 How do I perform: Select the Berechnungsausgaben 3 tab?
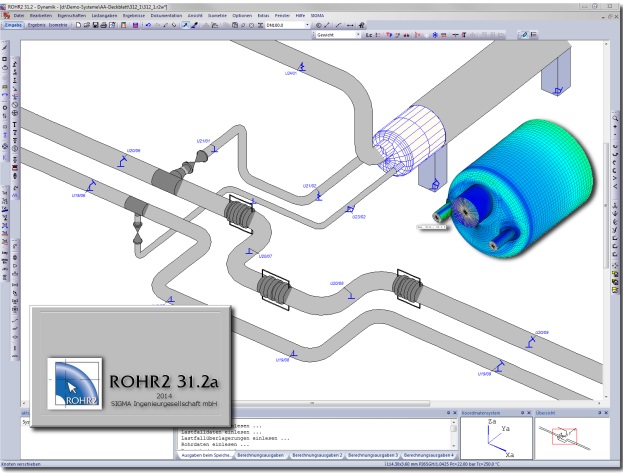tap(373, 455)
